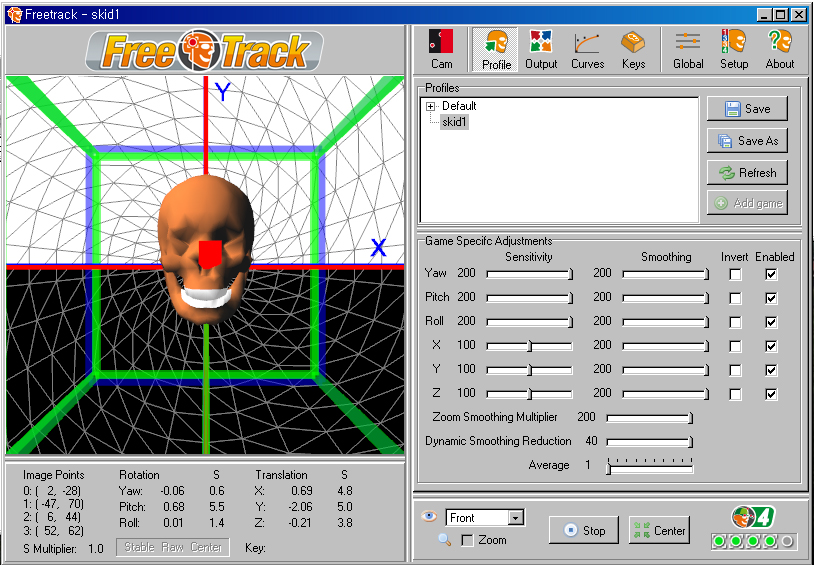Click the Save As button
Screen dimensions: 814x565
point(747,141)
